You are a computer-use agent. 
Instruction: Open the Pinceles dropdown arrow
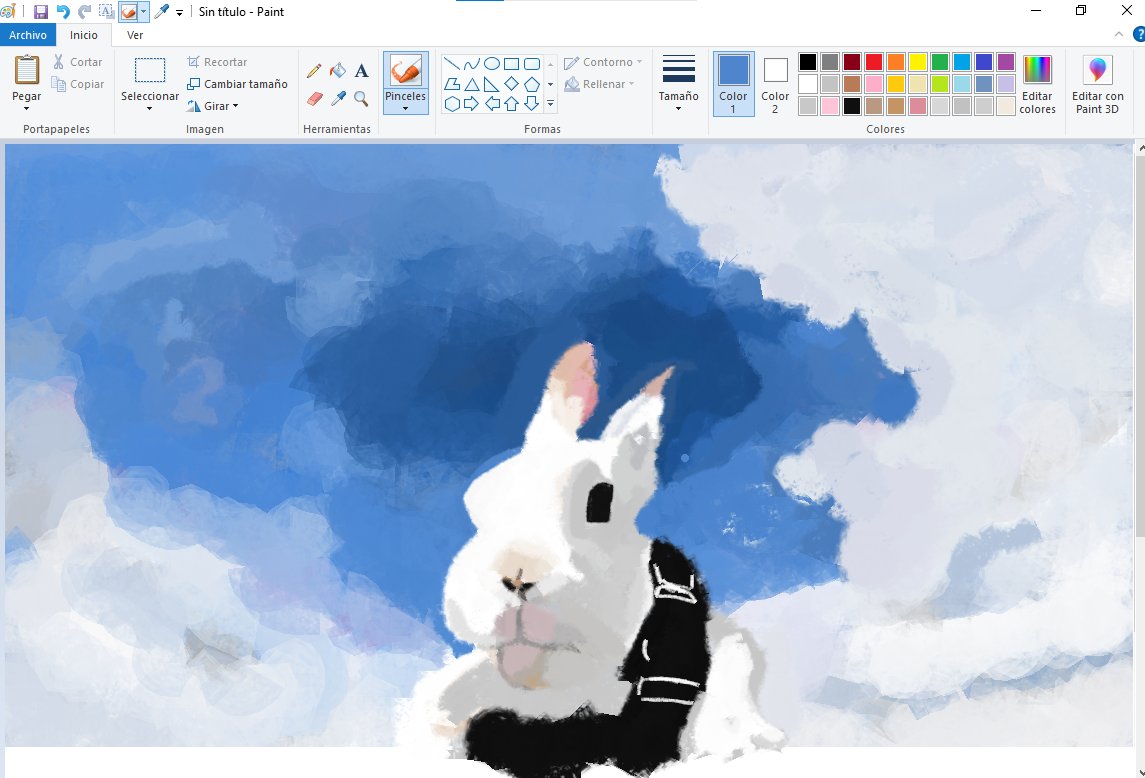(405, 109)
